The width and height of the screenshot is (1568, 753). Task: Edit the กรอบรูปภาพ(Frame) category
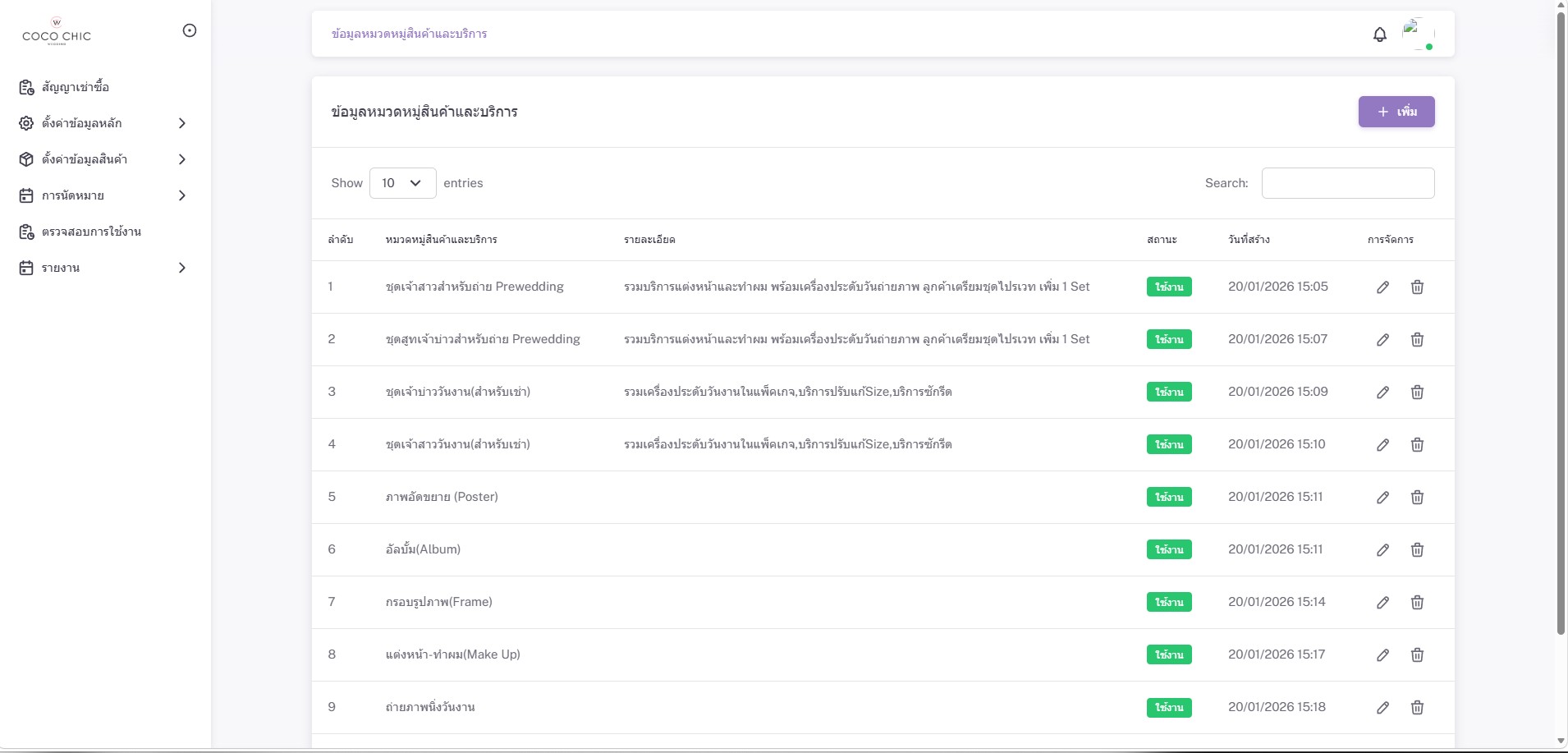(1383, 603)
